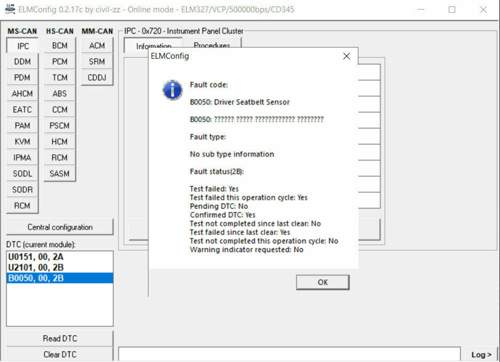The height and width of the screenshot is (362, 500).
Task: Open the SASM module
Action: coord(60,174)
